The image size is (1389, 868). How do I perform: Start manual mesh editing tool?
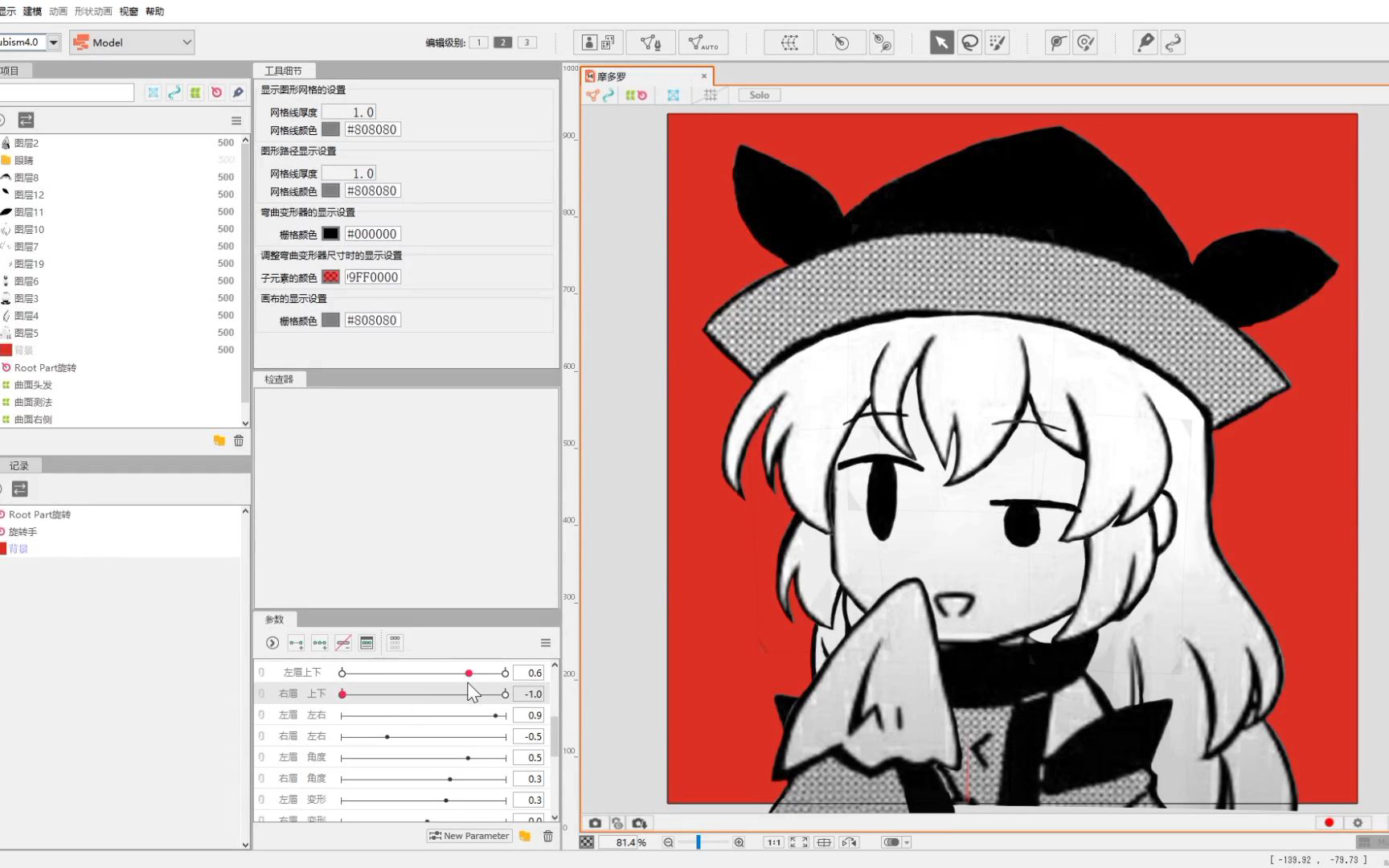pyautogui.click(x=651, y=43)
